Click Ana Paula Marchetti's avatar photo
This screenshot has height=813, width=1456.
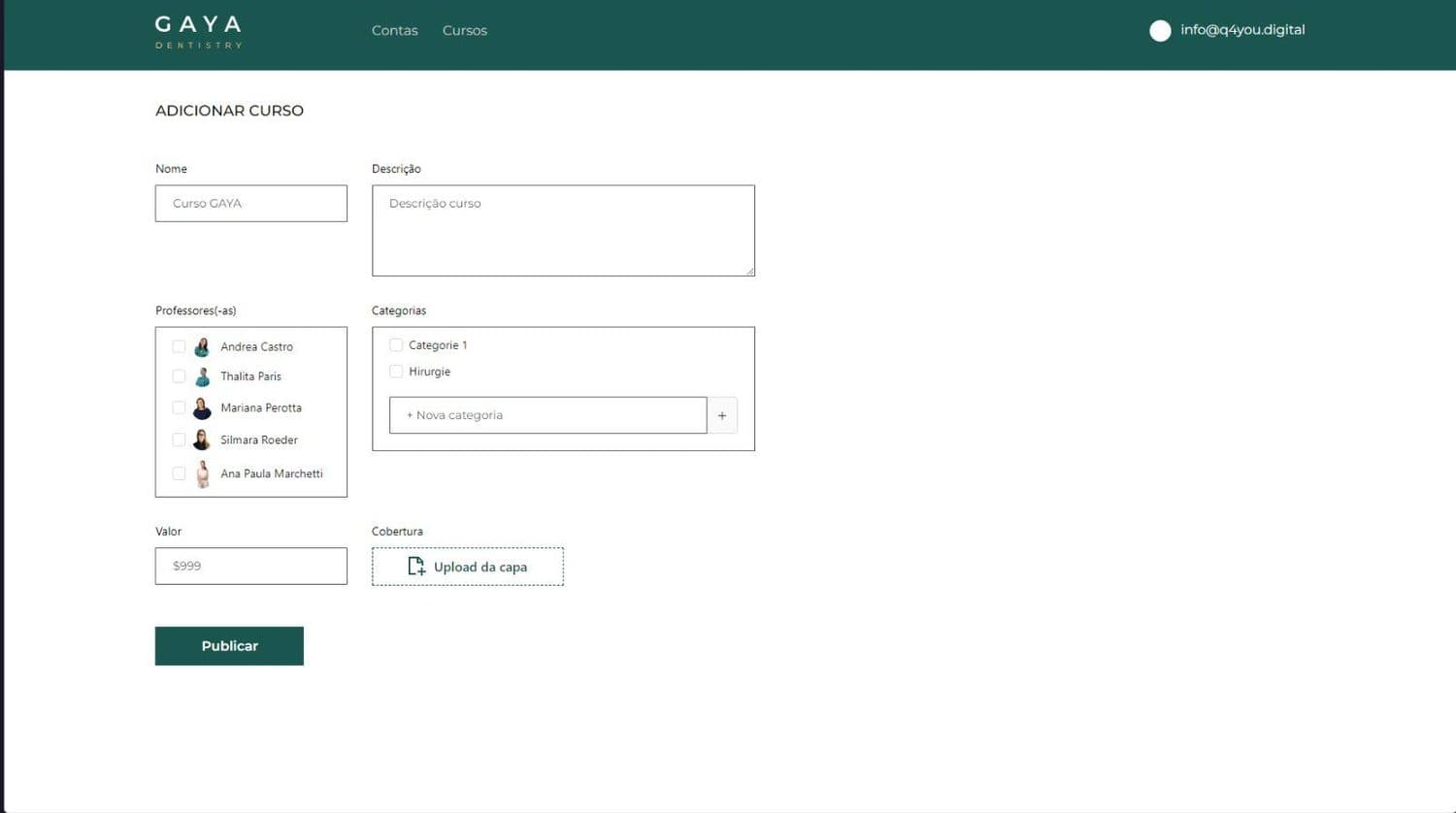click(202, 474)
